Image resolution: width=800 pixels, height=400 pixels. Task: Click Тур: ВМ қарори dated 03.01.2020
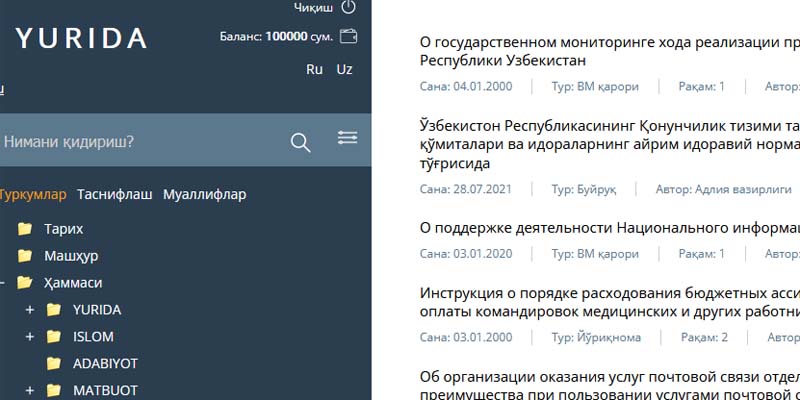tap(595, 254)
